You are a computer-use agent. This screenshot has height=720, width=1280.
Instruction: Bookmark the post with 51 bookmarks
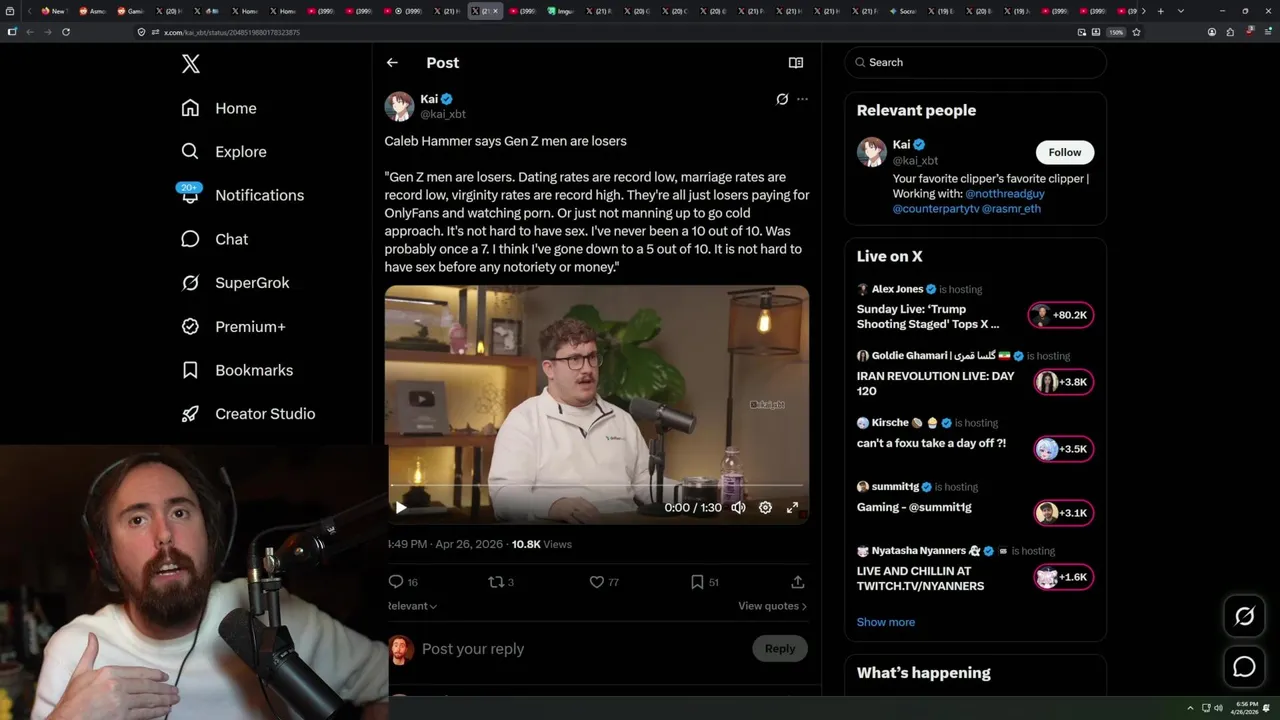(x=704, y=582)
